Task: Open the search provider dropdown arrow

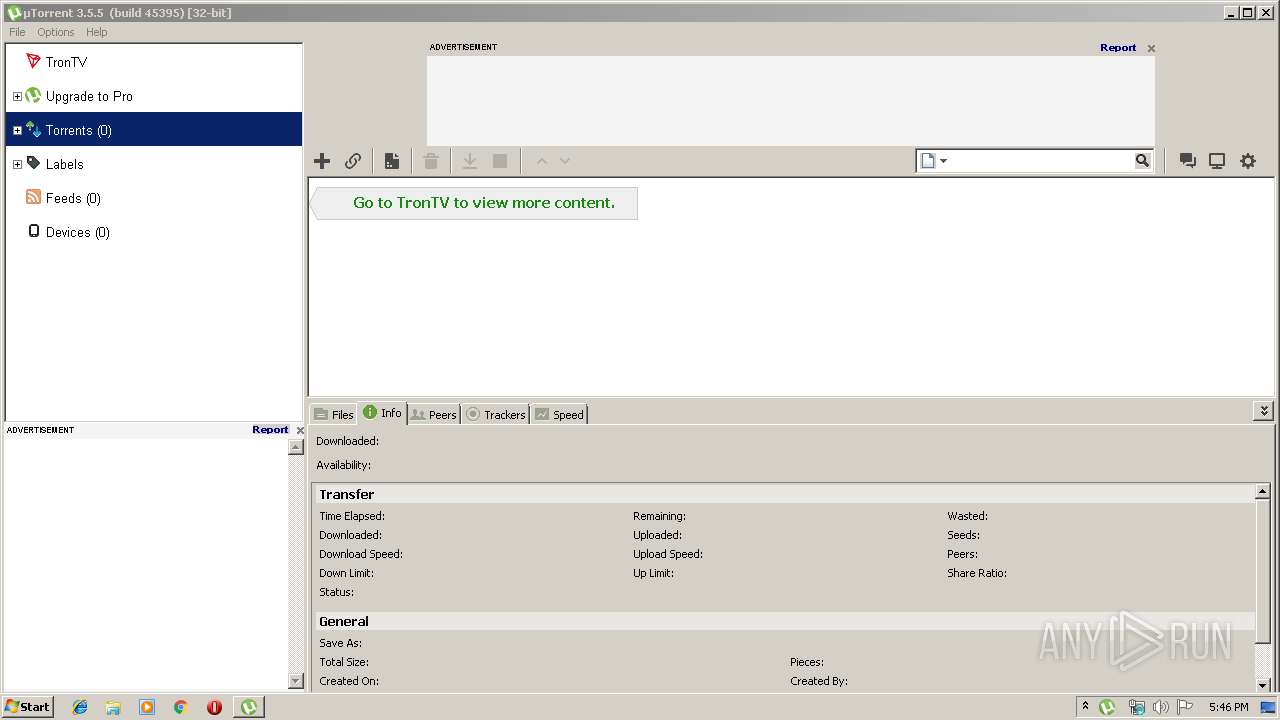Action: pyautogui.click(x=943, y=161)
